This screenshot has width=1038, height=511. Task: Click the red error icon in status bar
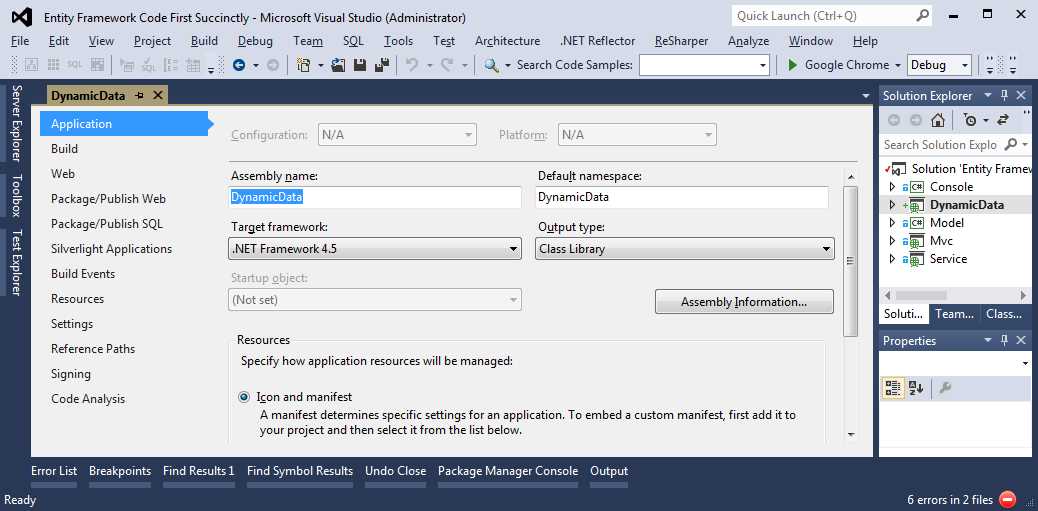[1008, 499]
